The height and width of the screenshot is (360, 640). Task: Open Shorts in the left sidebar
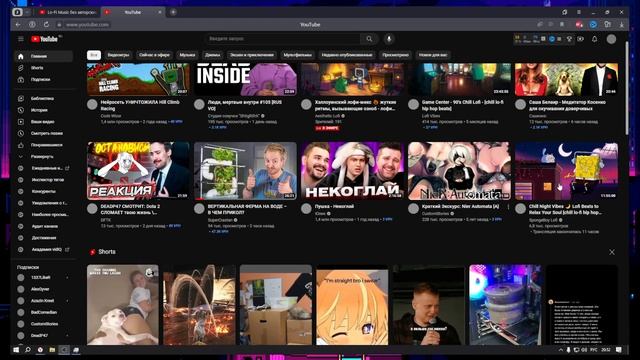coord(43,68)
